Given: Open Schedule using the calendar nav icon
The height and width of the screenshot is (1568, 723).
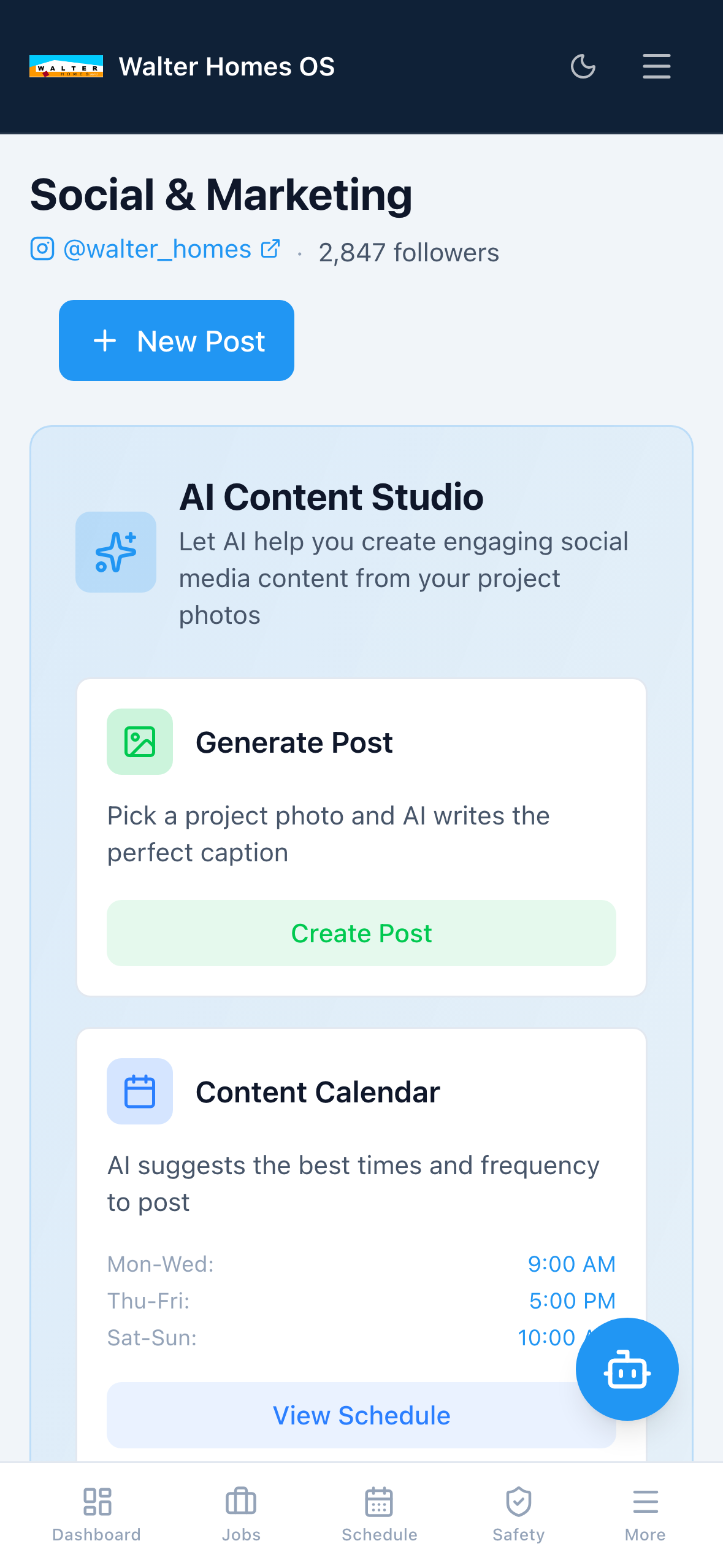Looking at the screenshot, I should (x=380, y=1502).
